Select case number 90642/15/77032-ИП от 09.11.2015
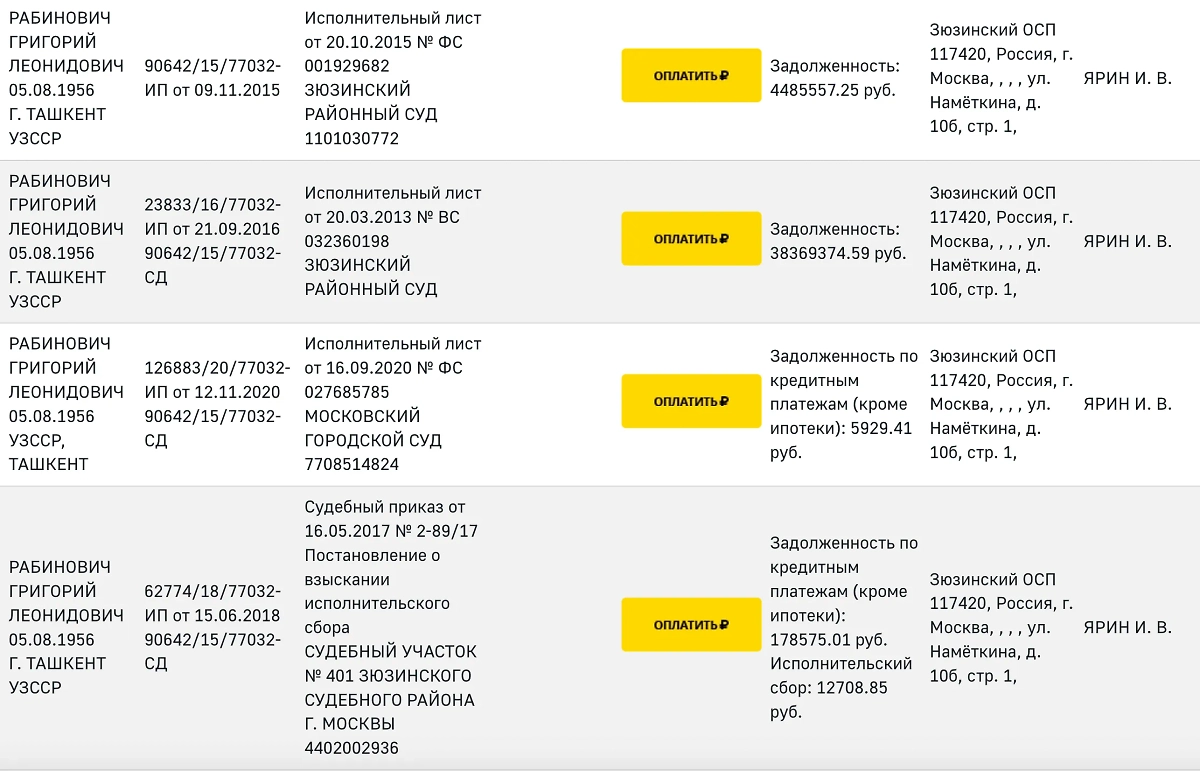Screen dimensions: 1200x771 tap(212, 78)
